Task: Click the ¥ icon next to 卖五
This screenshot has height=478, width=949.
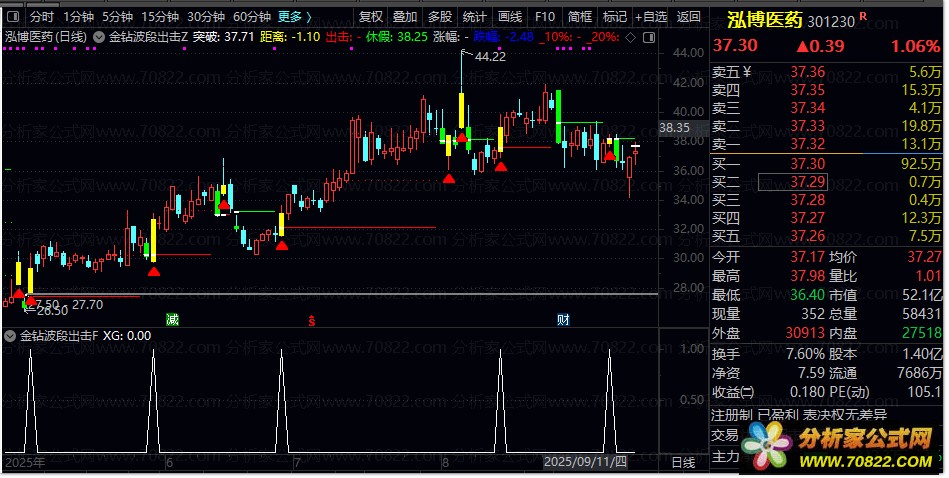Action: click(747, 73)
